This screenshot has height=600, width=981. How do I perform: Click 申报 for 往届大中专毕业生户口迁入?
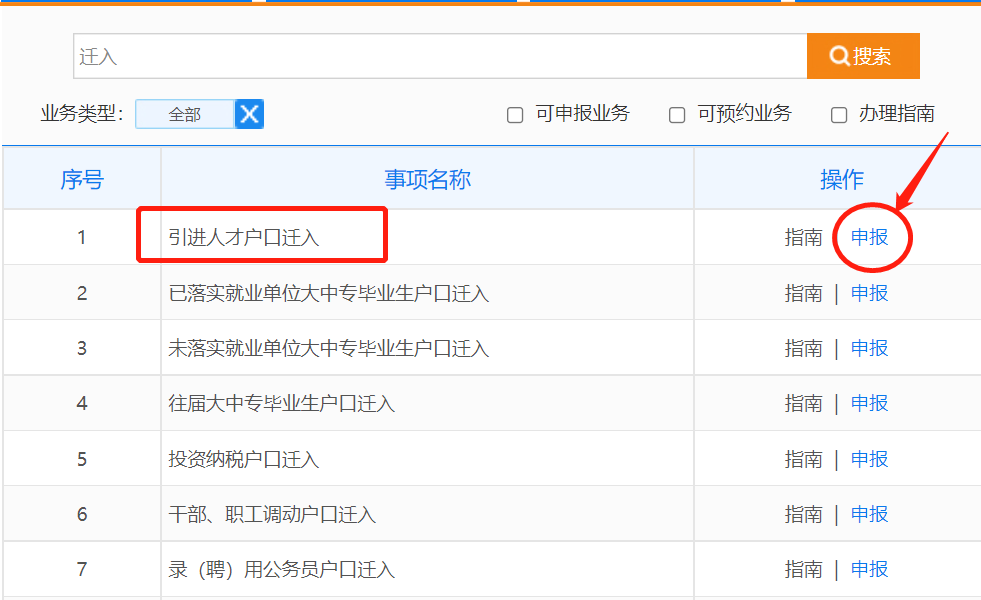869,403
